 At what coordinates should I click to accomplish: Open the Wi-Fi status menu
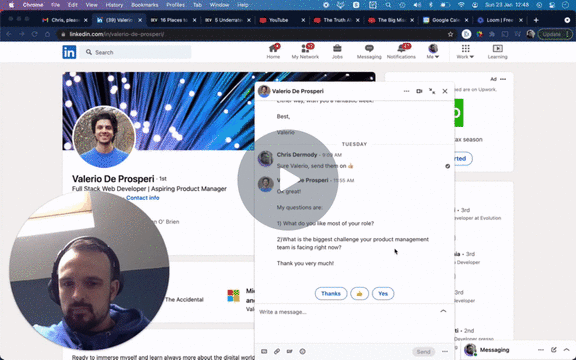coord(461,5)
